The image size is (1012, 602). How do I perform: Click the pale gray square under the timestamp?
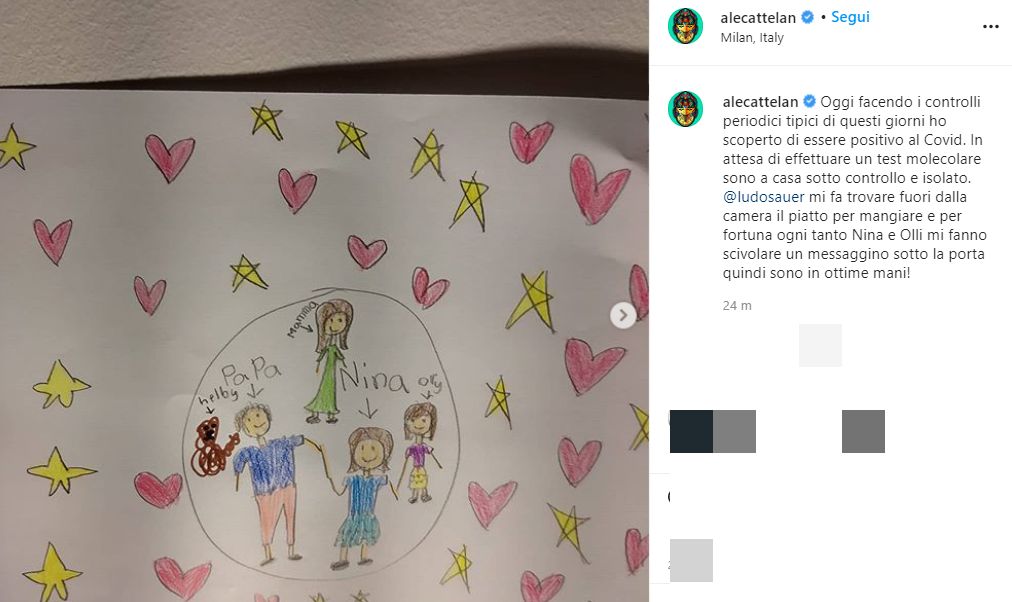[x=820, y=346]
